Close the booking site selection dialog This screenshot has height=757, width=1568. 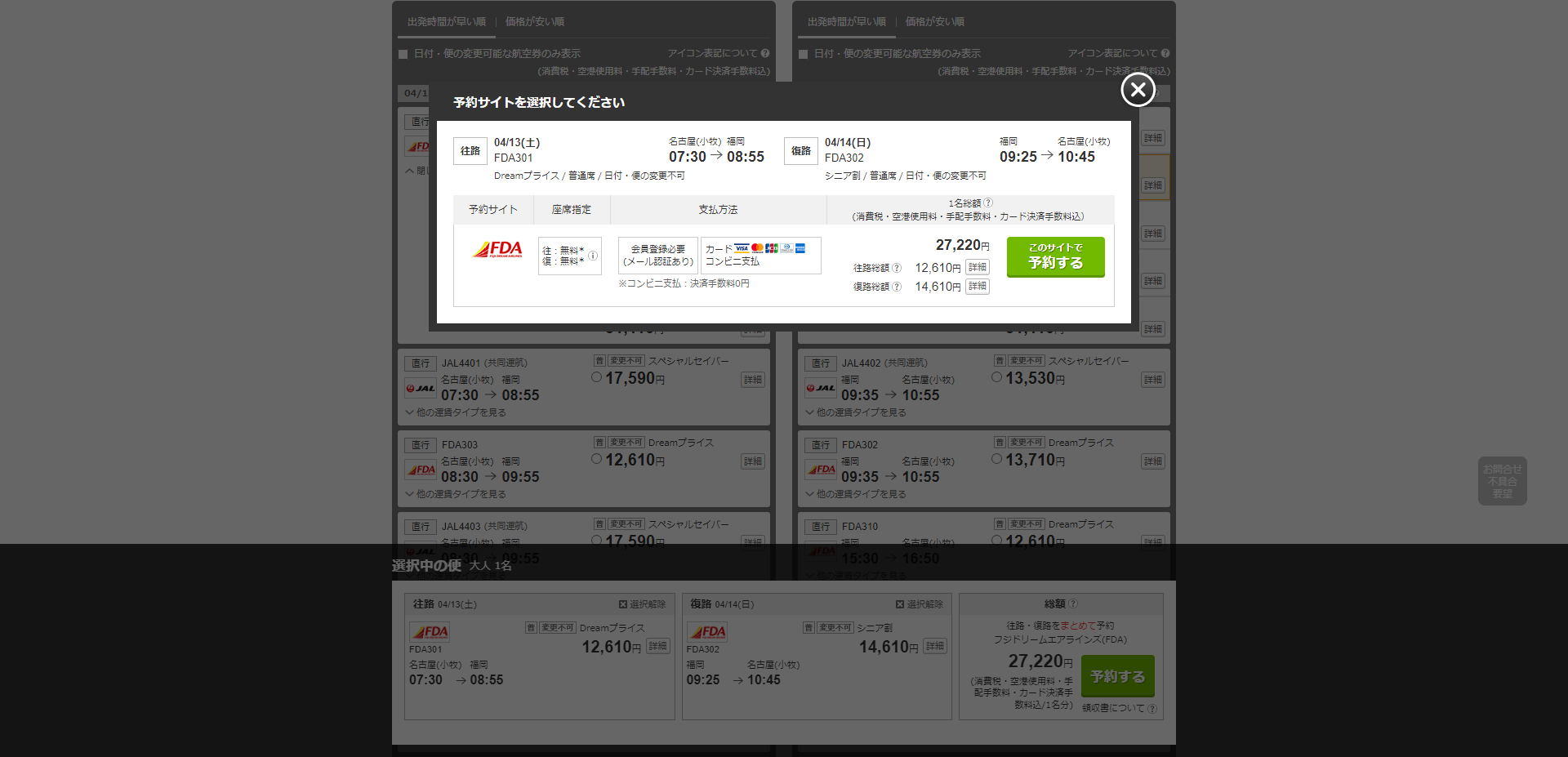1138,90
